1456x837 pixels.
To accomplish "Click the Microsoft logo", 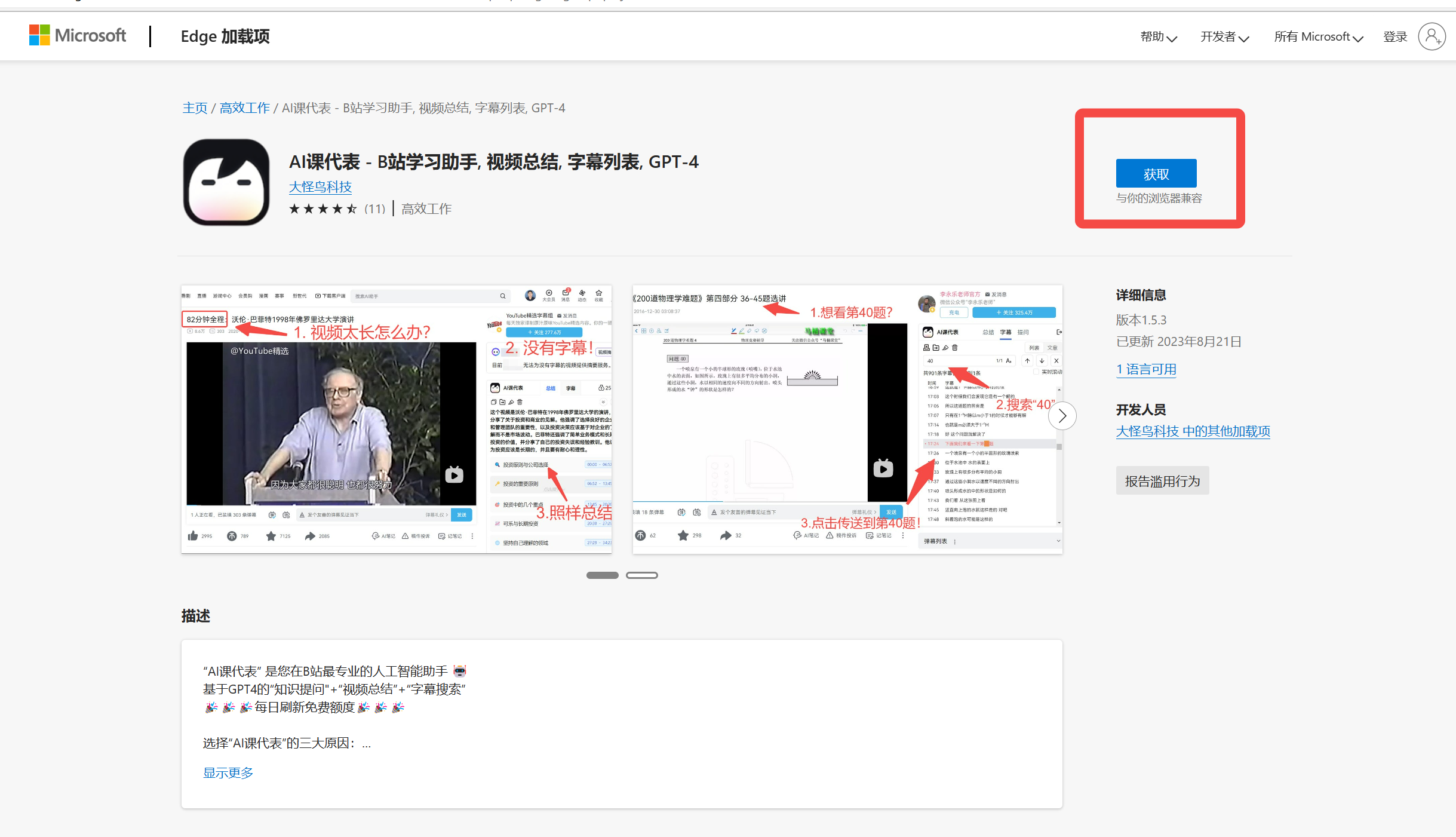I will (78, 36).
